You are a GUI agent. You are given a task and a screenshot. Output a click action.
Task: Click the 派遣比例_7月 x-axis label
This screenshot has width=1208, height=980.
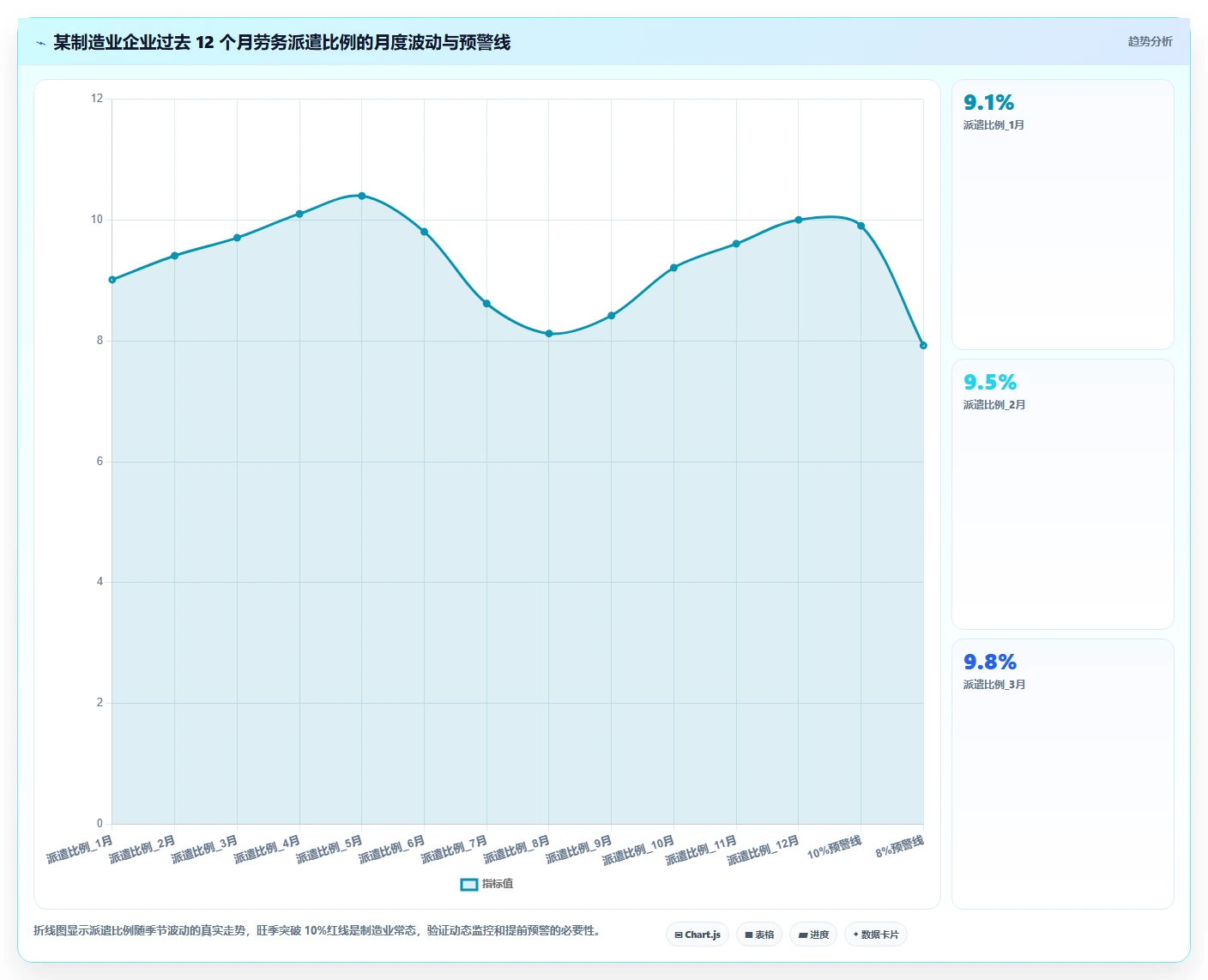pos(454,850)
